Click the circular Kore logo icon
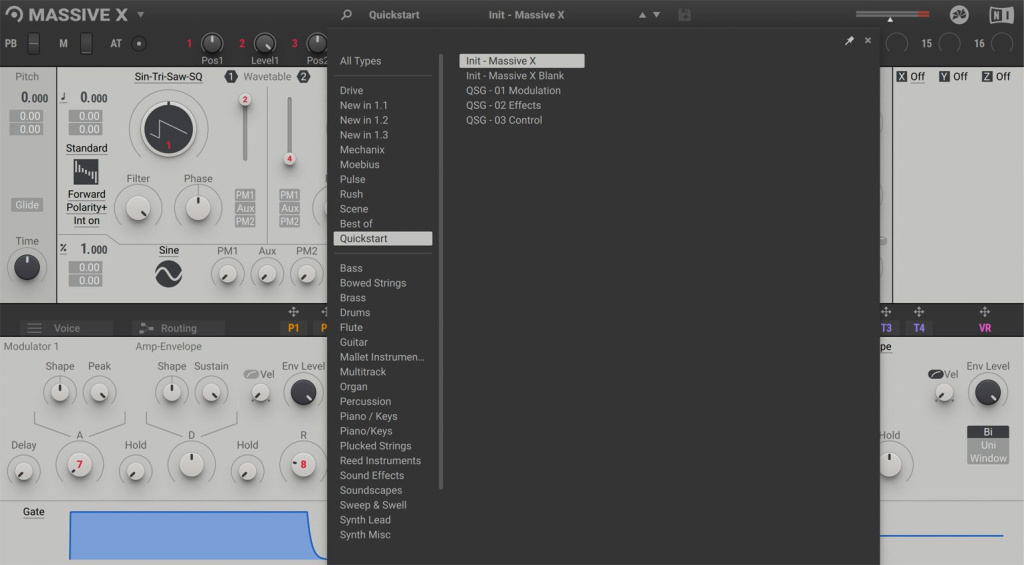Viewport: 1024px width, 565px height. pyautogui.click(x=959, y=14)
